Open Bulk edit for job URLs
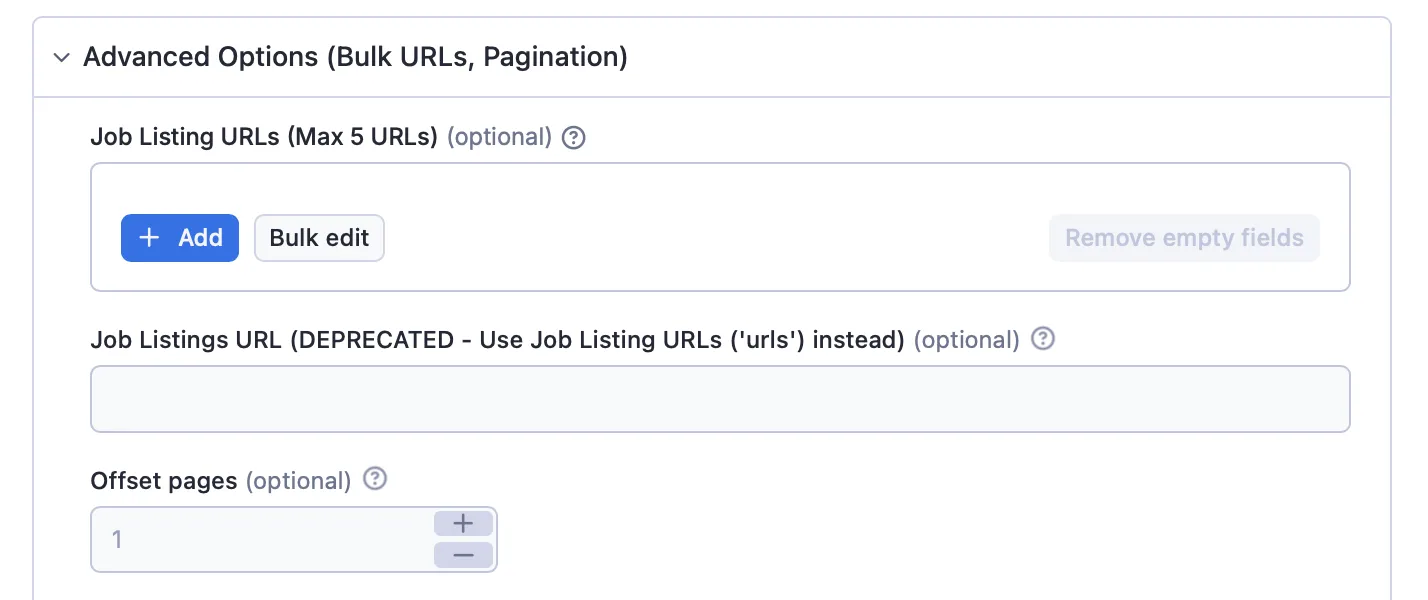This screenshot has width=1428, height=600. [319, 238]
